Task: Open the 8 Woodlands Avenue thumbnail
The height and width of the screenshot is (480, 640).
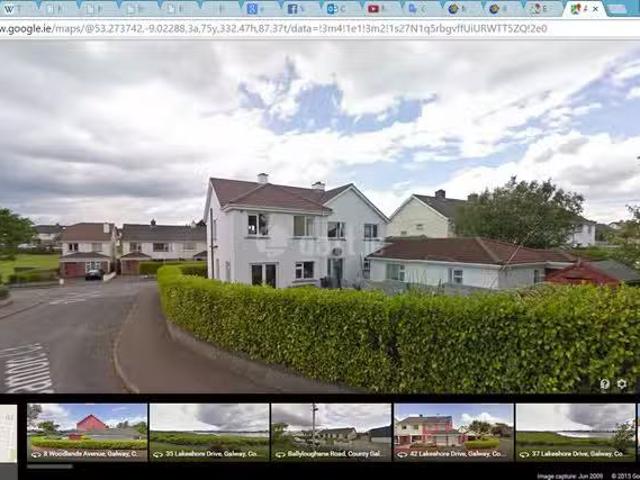Action: tap(87, 432)
